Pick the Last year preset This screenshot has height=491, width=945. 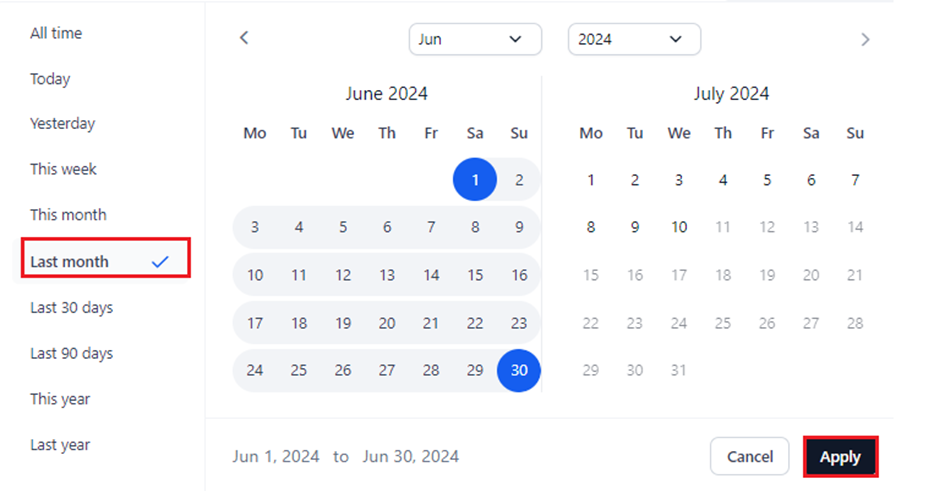[x=60, y=445]
